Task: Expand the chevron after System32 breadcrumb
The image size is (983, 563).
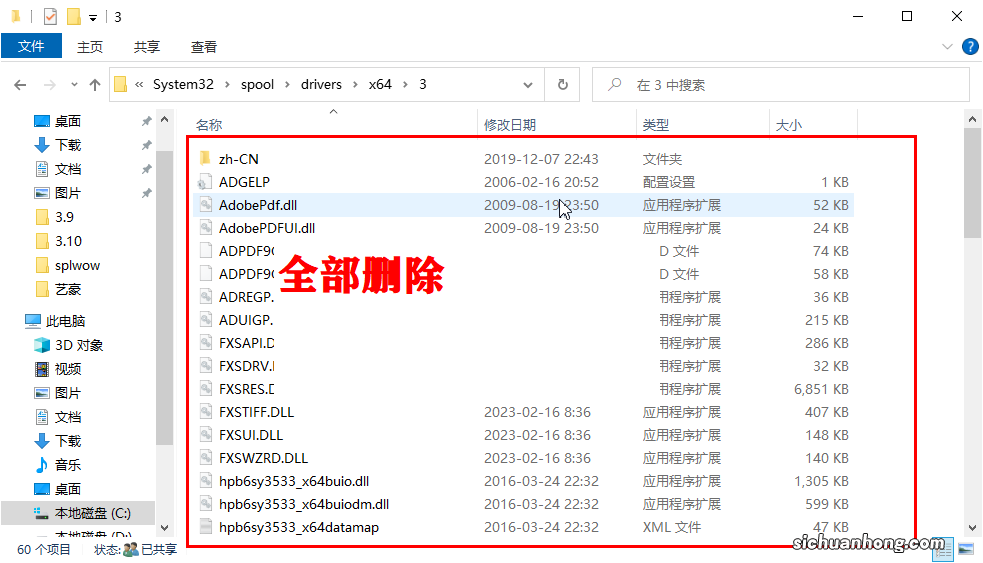Action: [227, 85]
